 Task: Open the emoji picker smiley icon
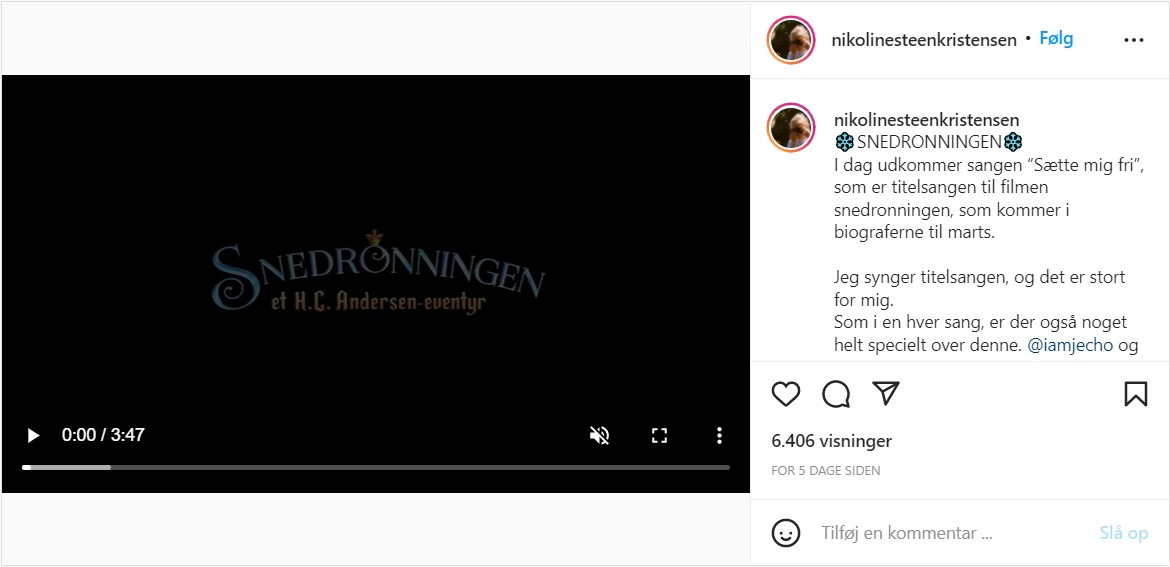786,533
